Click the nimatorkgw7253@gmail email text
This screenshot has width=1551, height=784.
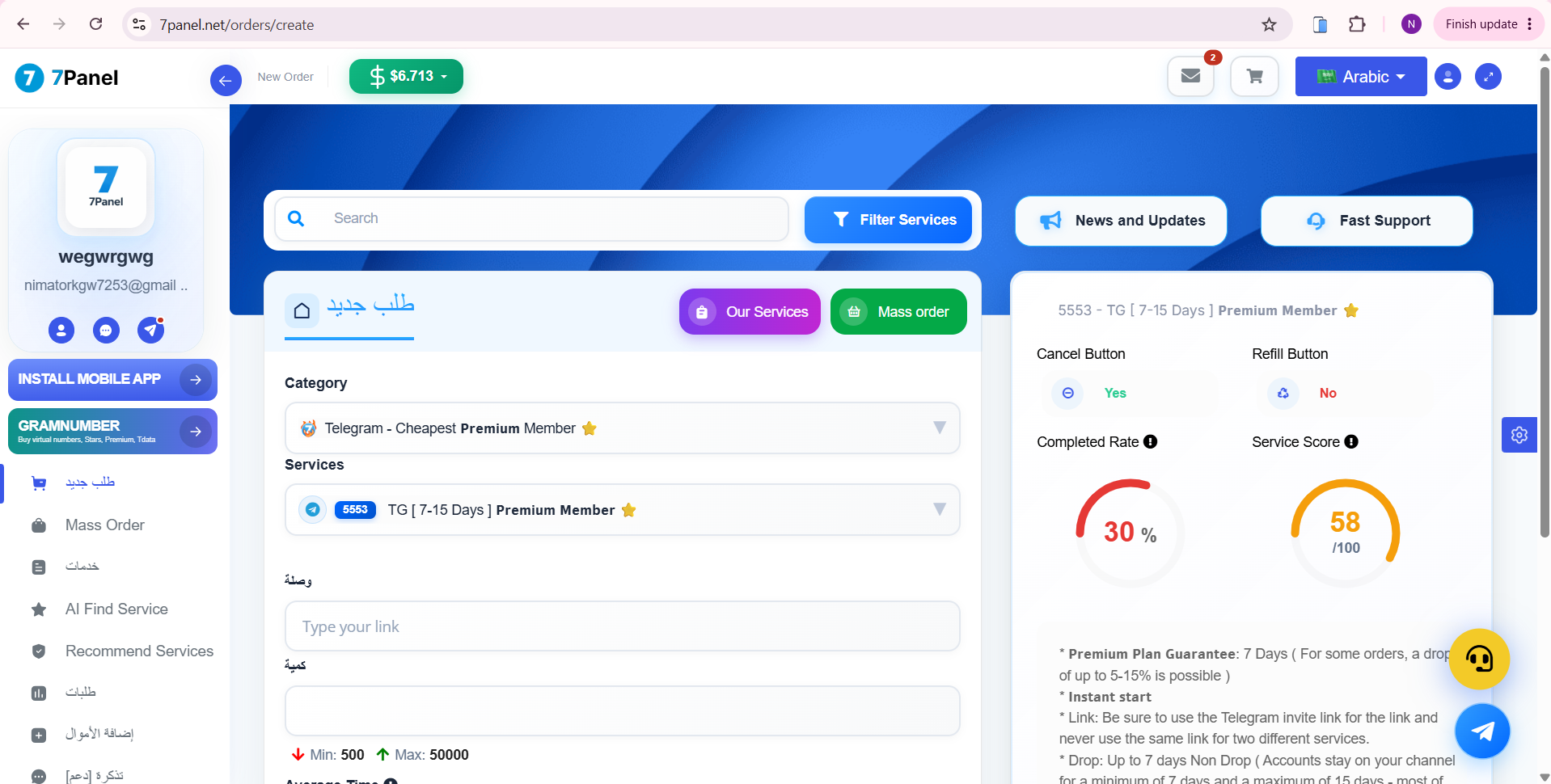pyautogui.click(x=106, y=285)
